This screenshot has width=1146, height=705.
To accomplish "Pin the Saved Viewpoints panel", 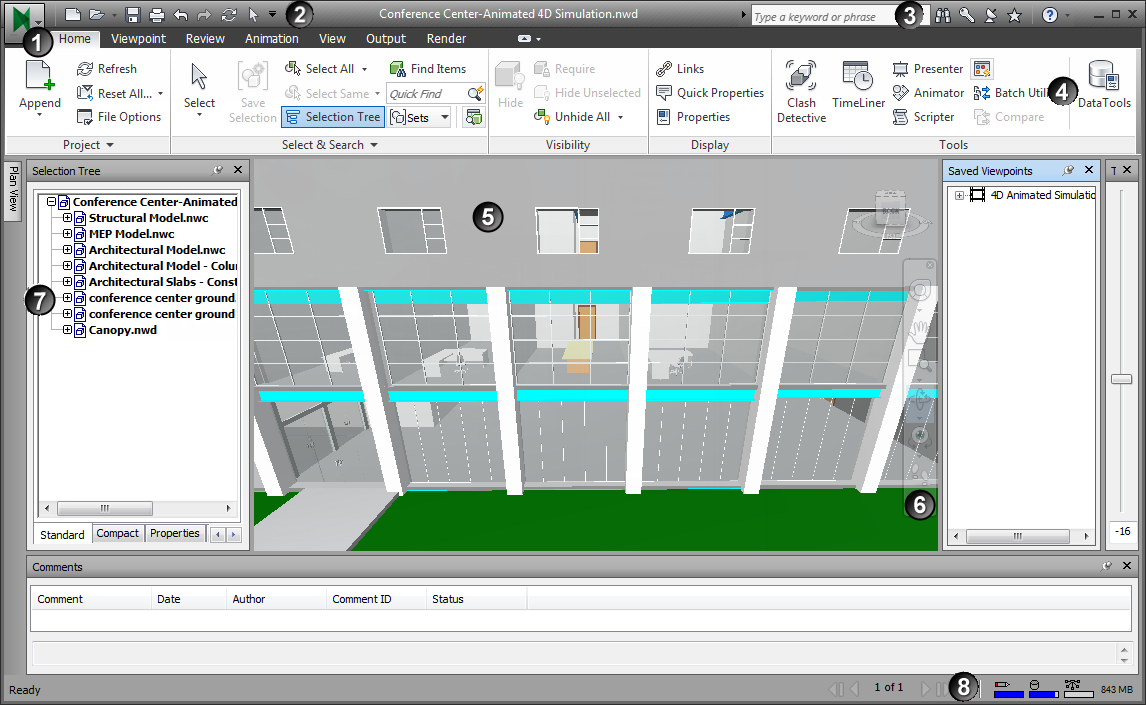I will click(x=1069, y=170).
